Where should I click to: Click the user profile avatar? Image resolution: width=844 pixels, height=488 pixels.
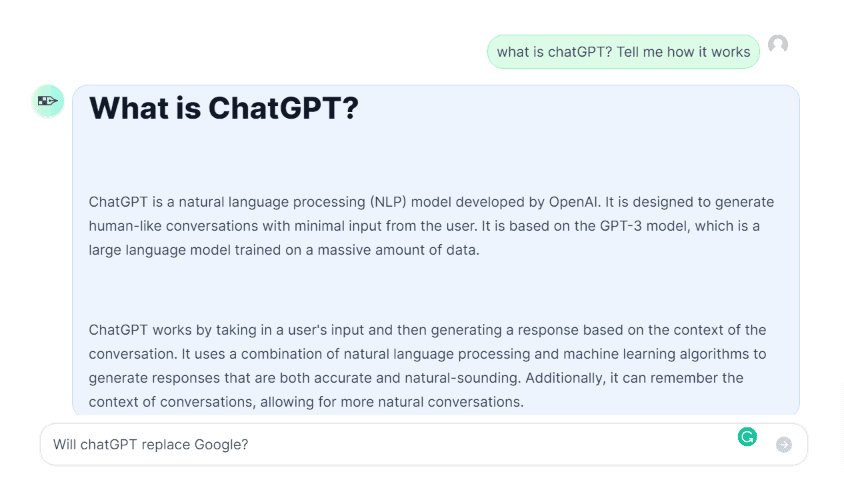click(778, 44)
